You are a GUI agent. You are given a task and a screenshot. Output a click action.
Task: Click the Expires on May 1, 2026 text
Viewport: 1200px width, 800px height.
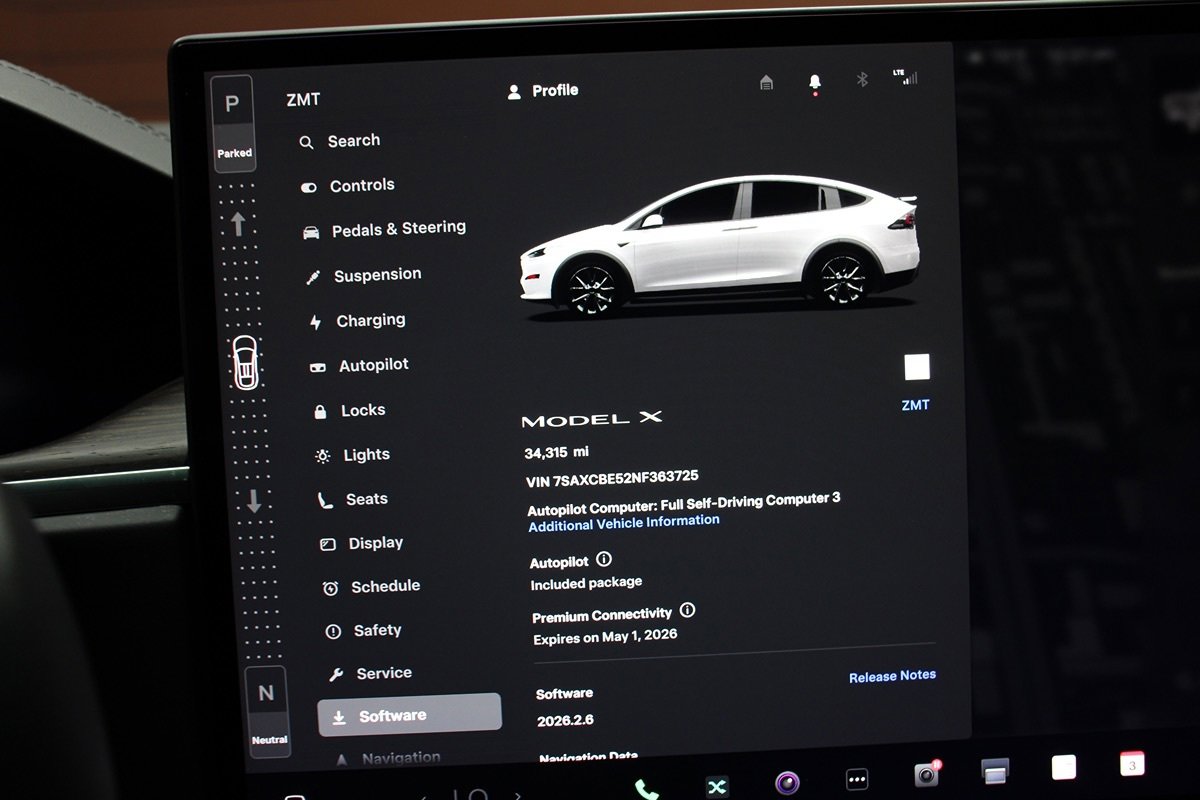[x=605, y=637]
